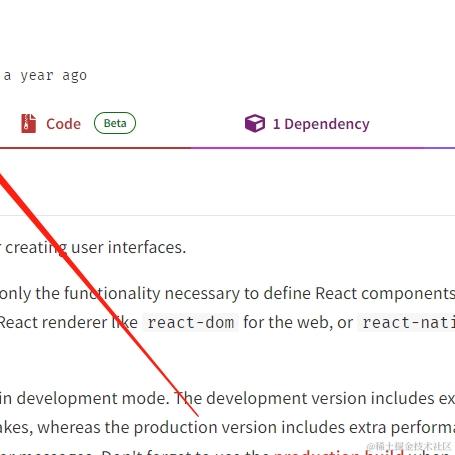Open the production build link

[339, 452]
